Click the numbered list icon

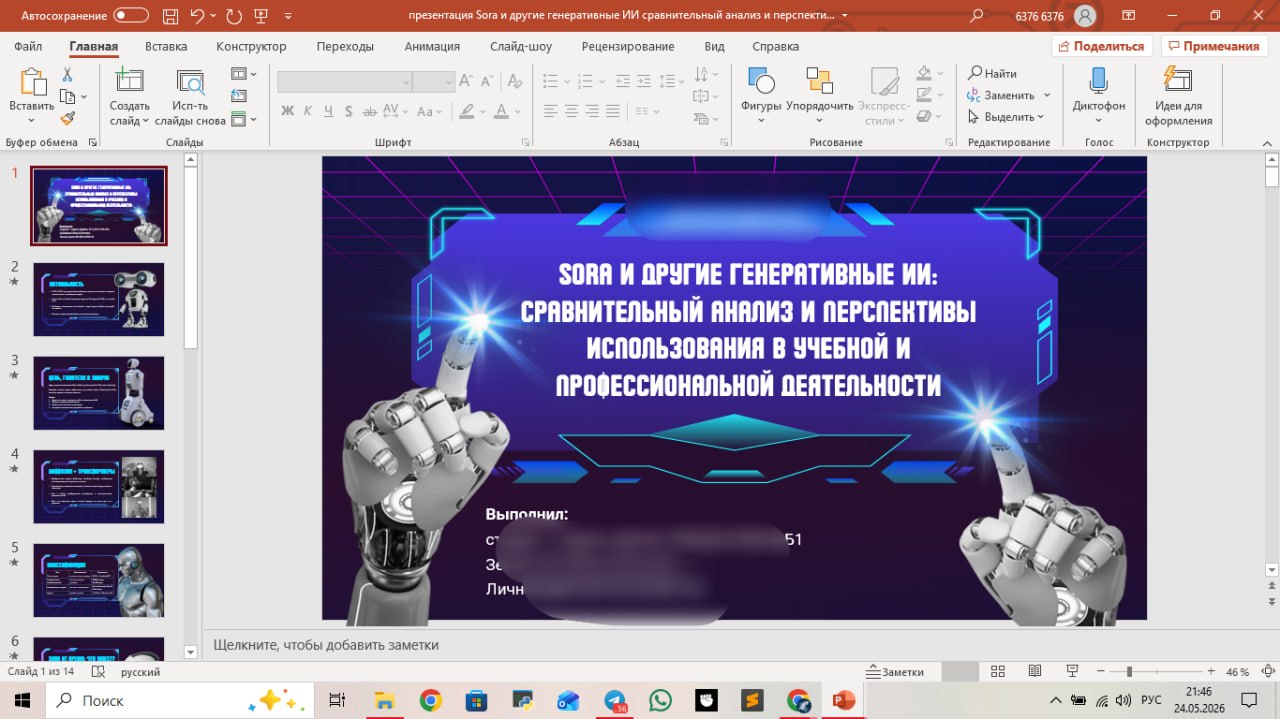click(588, 82)
